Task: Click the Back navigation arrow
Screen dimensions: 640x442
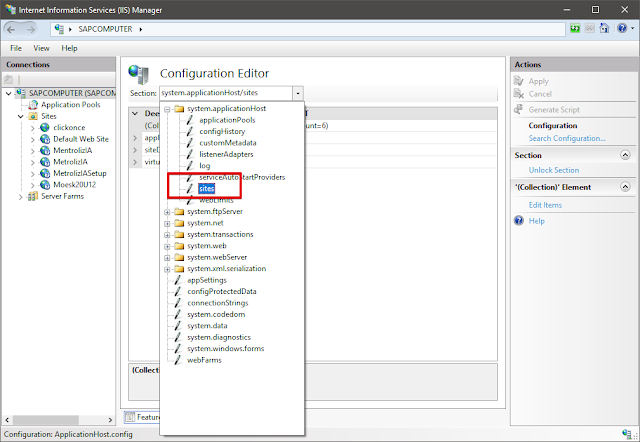Action: pyautogui.click(x=11, y=29)
